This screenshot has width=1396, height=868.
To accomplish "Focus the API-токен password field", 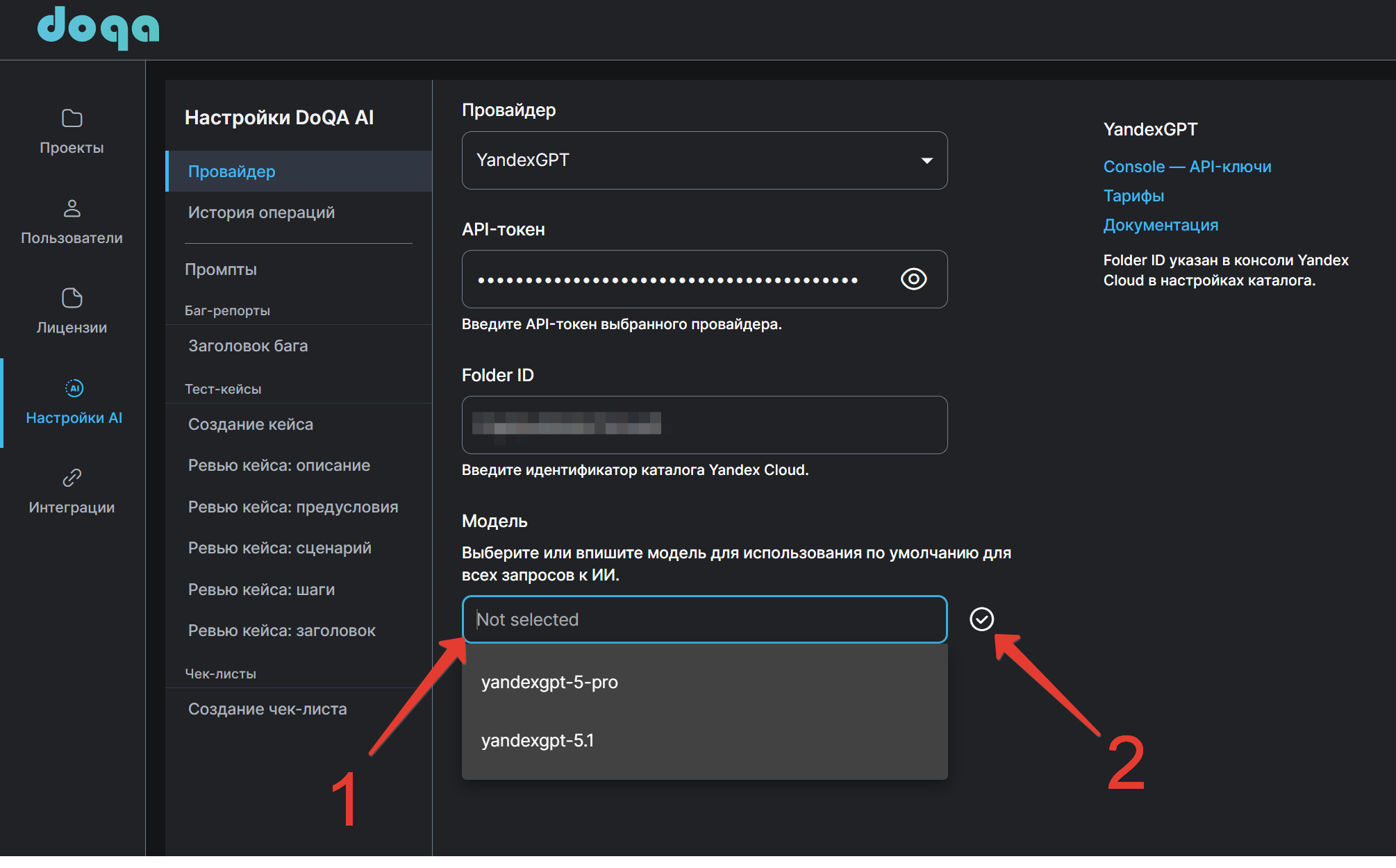I will 704,279.
